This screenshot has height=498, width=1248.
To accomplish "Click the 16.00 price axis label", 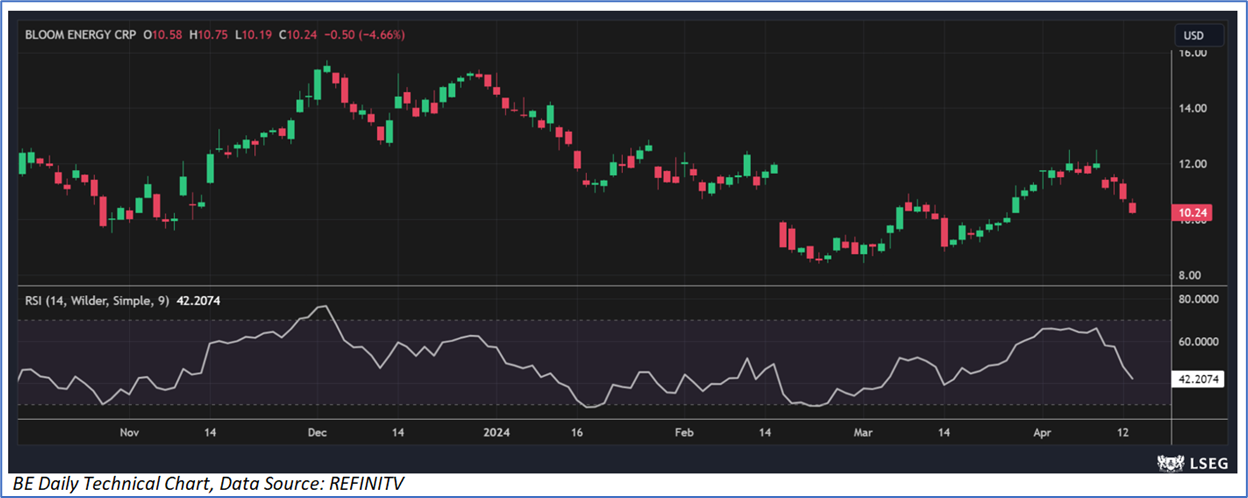I will 1194,53.
